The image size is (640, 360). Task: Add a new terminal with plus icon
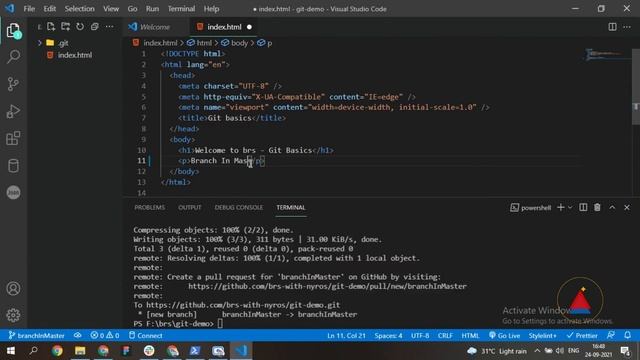point(560,207)
